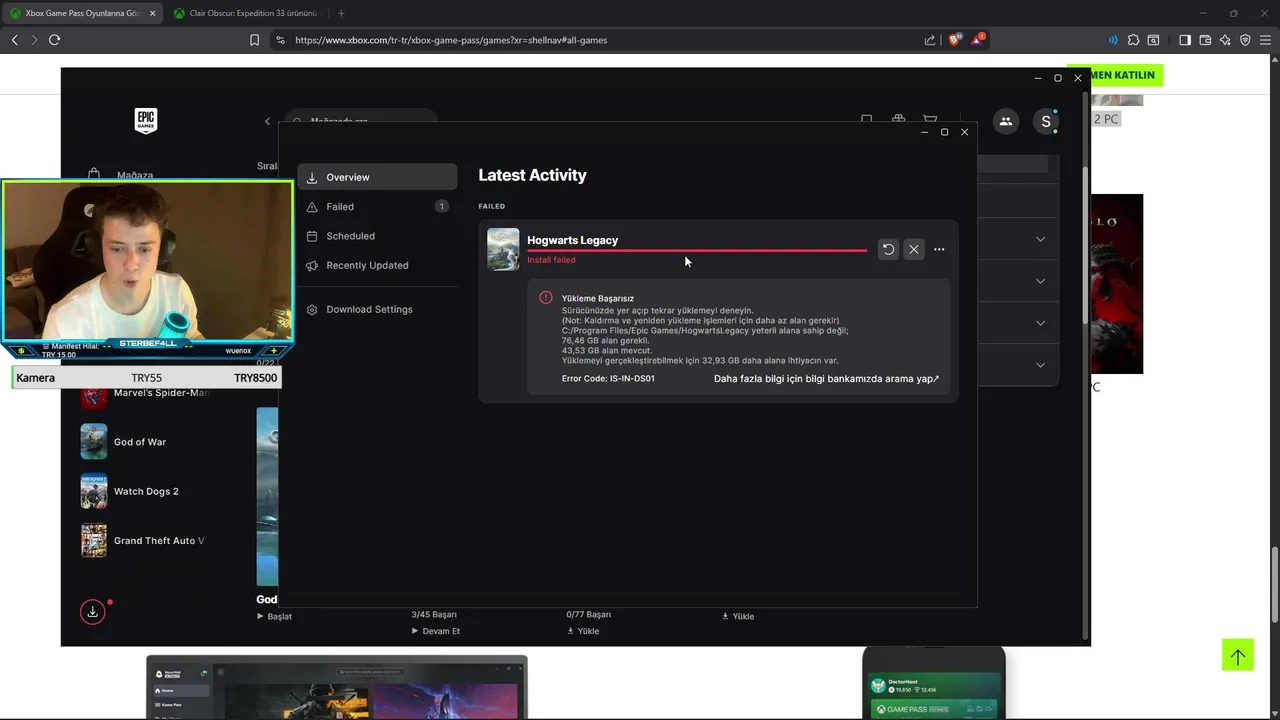1280x720 pixels.
Task: Open the knowledge base search link
Action: 826,379
